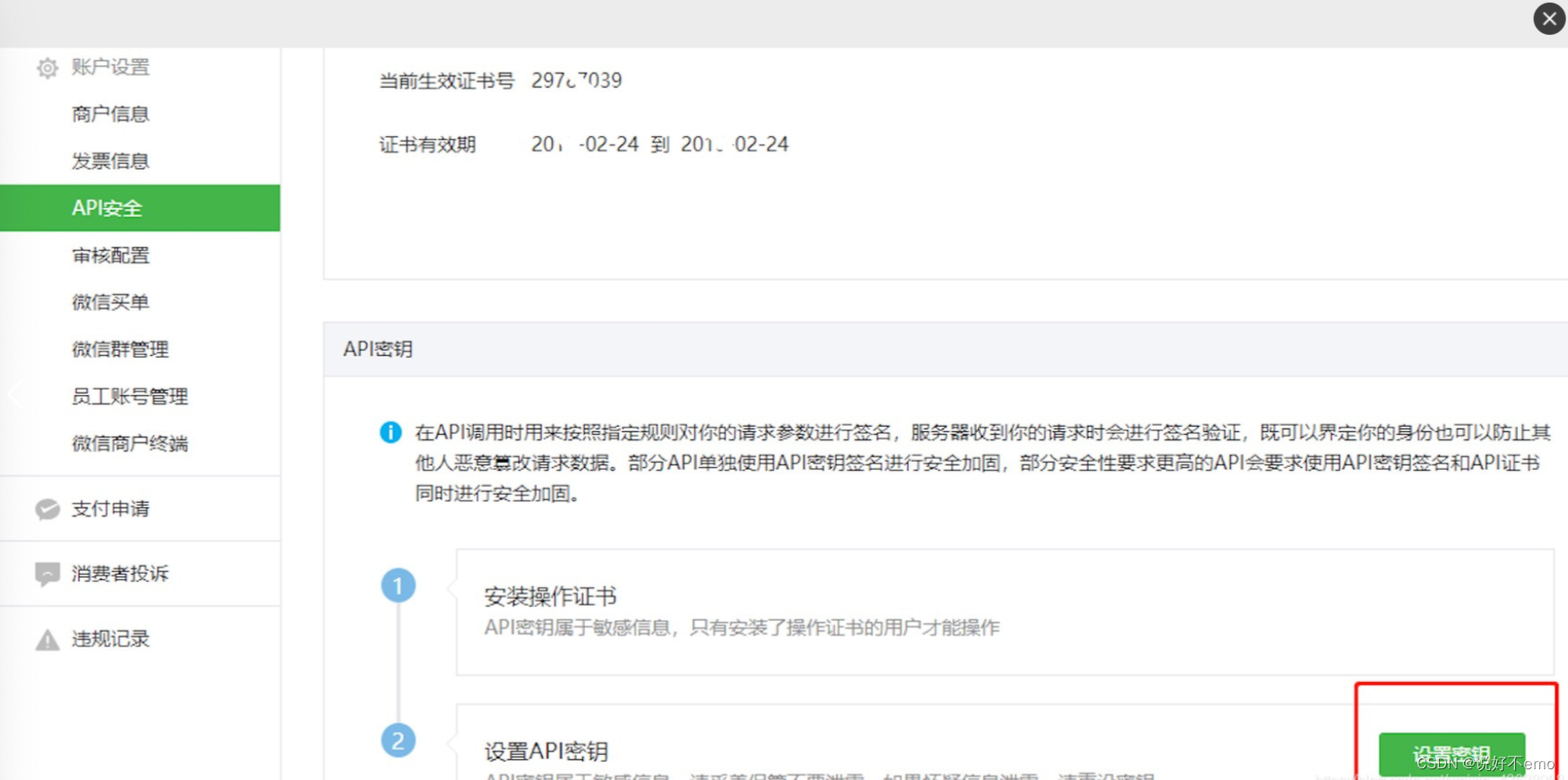Click the description under 安装操作证书
1568x780 pixels.
pos(742,628)
